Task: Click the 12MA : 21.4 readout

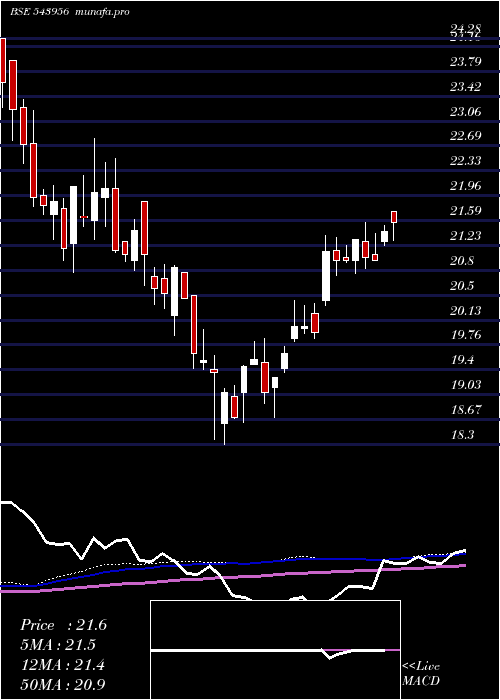Action: pyautogui.click(x=63, y=665)
